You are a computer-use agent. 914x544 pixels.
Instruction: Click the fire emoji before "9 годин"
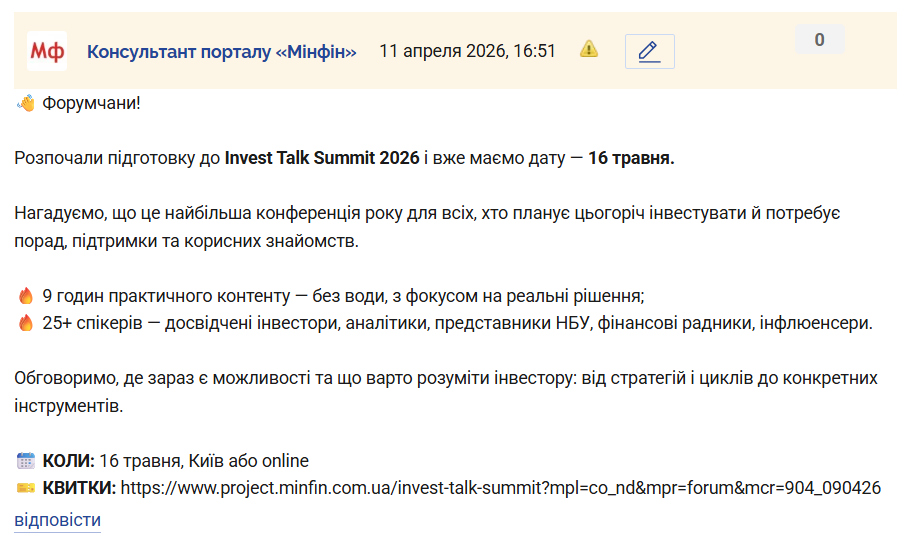tap(26, 296)
